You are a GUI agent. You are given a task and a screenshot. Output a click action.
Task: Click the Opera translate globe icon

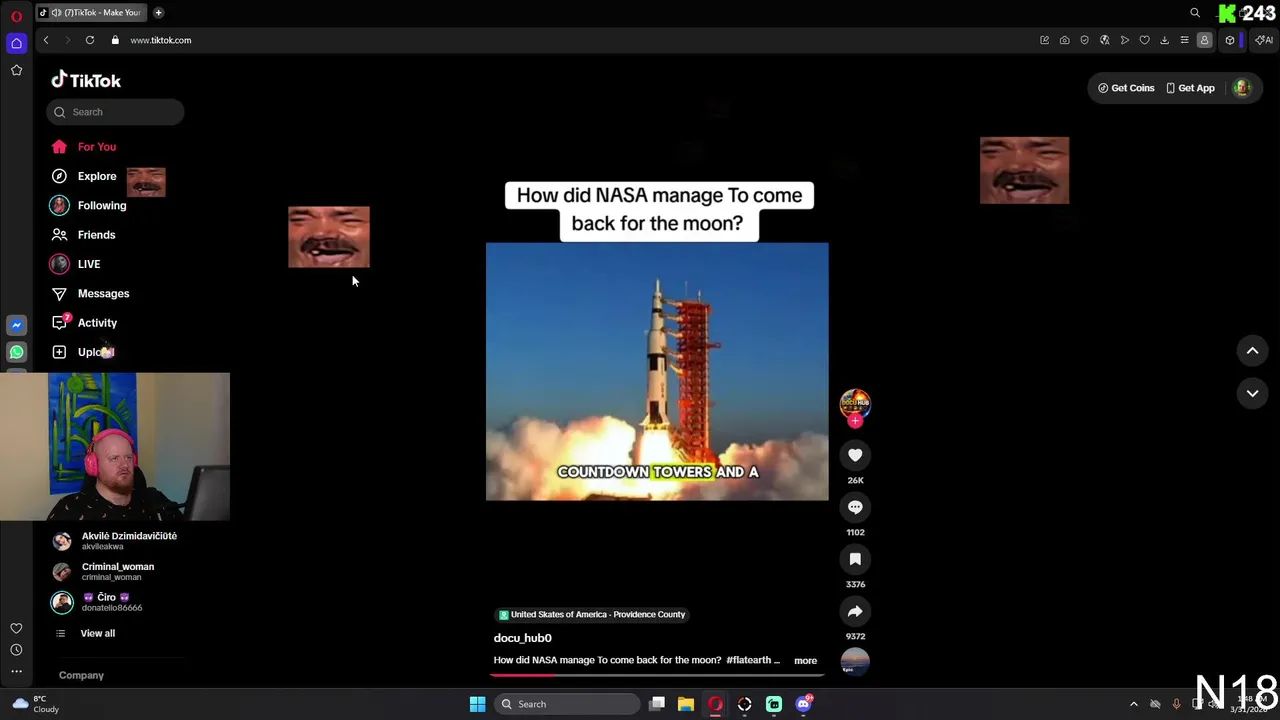coord(1104,40)
